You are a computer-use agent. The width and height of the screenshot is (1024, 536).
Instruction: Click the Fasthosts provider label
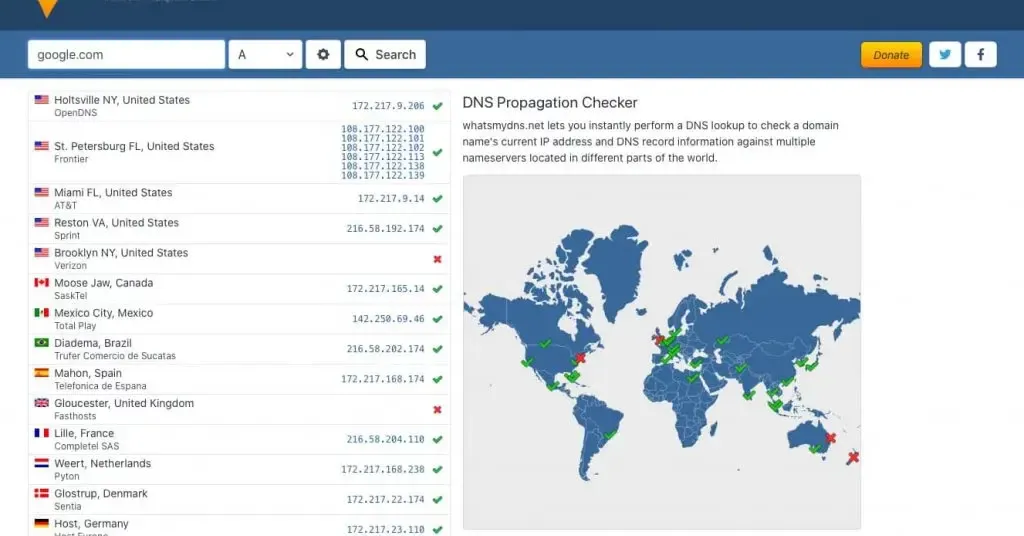(x=75, y=416)
